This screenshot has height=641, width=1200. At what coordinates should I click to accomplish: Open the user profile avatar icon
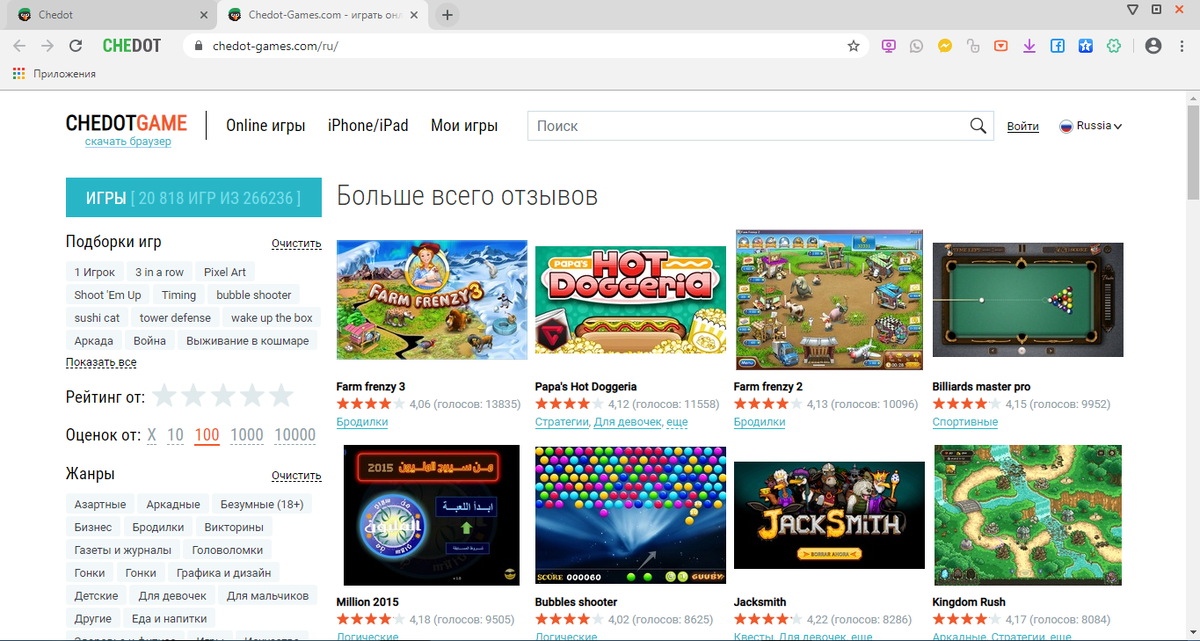coord(1153,46)
